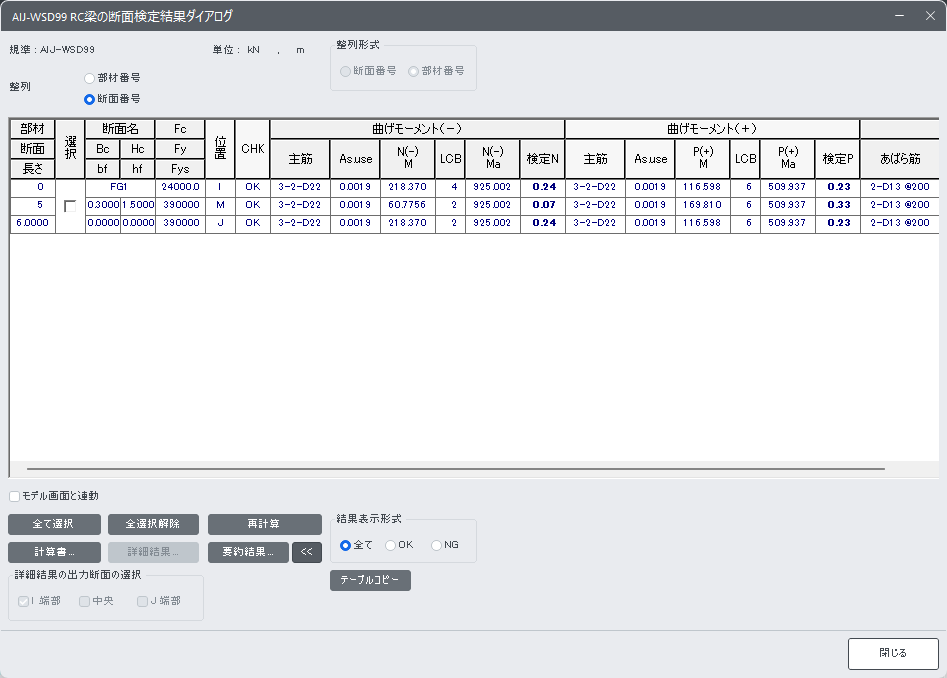Choose OK result display option
Viewport: 947px width, 678px height.
[390, 545]
